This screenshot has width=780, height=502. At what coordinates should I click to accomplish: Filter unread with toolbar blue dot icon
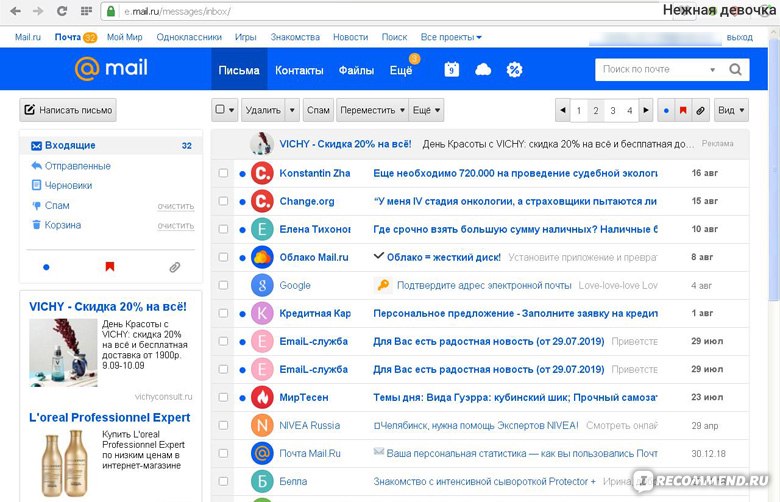tap(666, 110)
